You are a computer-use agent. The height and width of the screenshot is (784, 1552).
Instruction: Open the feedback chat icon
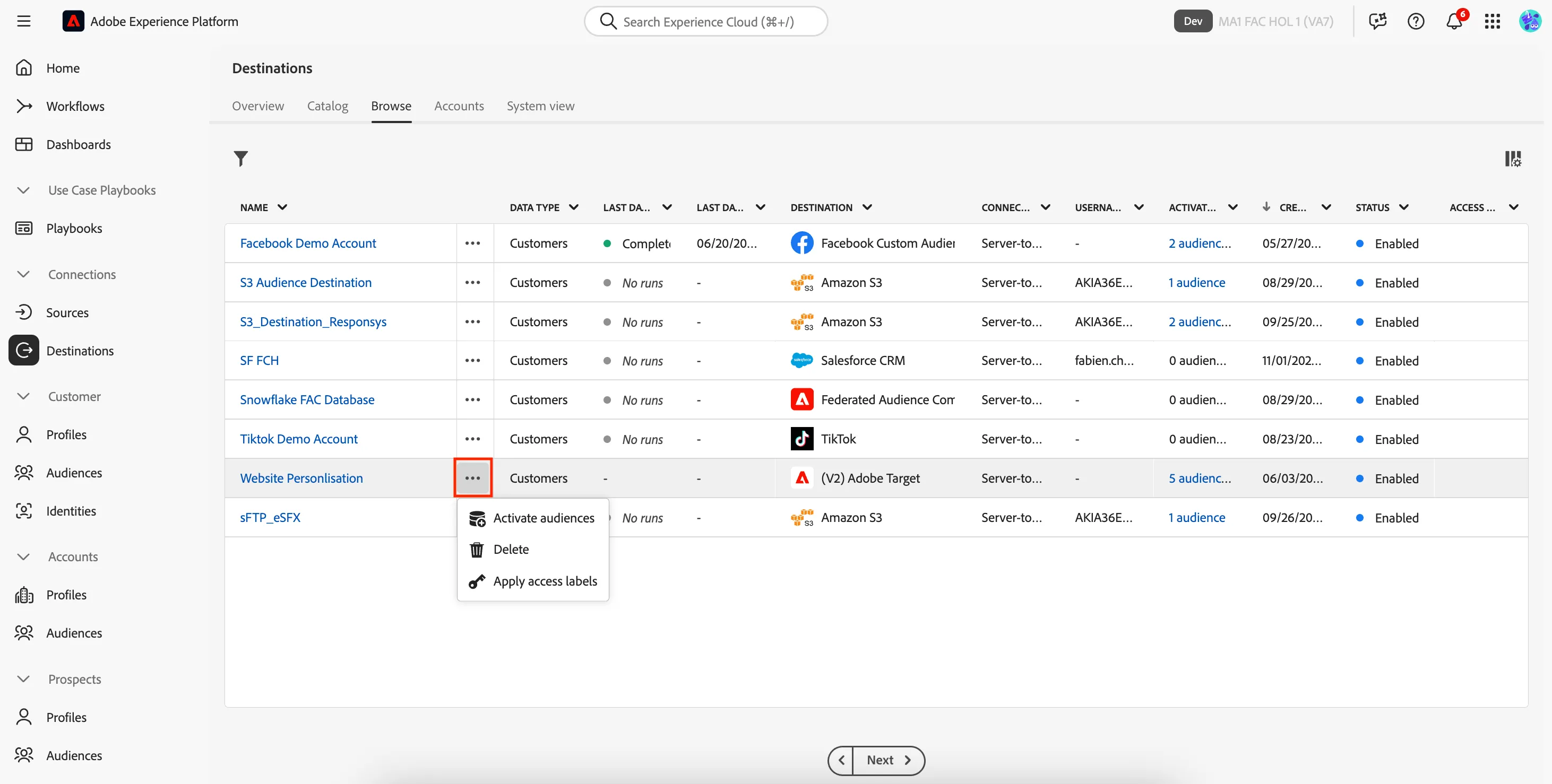point(1377,22)
